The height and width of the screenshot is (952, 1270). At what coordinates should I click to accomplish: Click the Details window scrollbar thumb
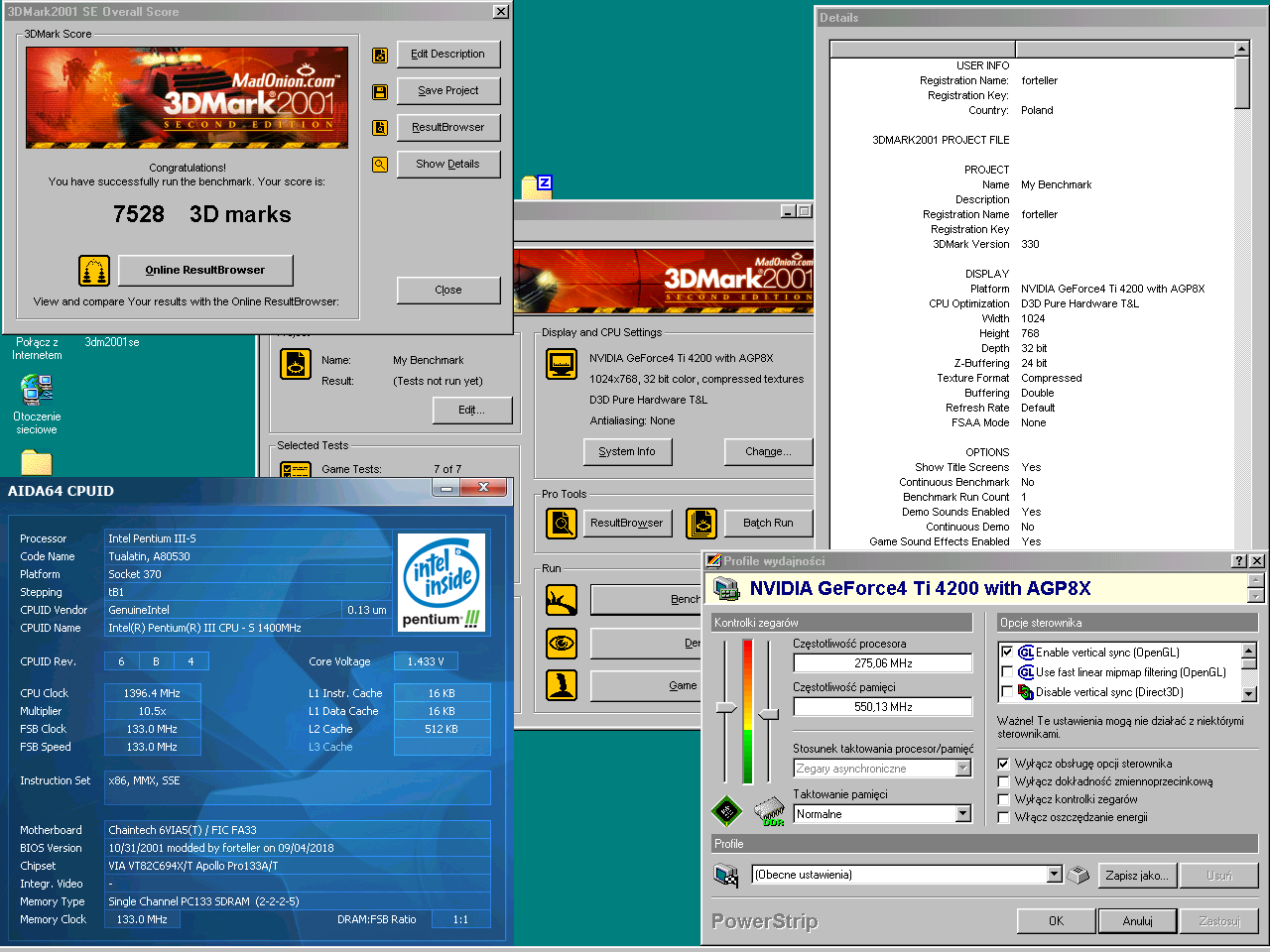(x=1241, y=82)
